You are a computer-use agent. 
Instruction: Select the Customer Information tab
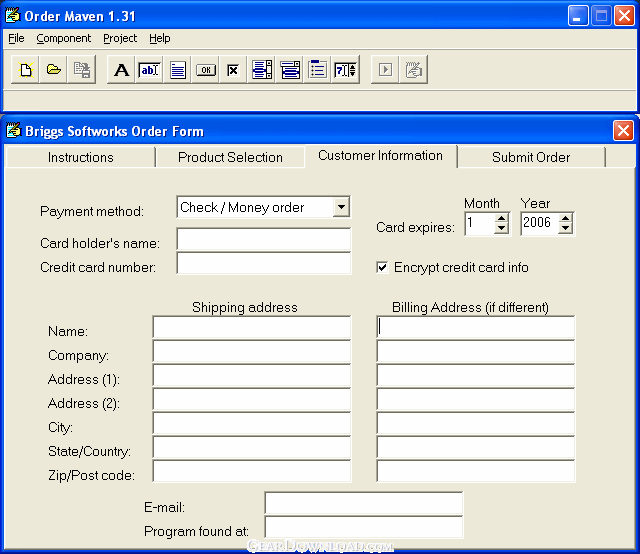(380, 156)
